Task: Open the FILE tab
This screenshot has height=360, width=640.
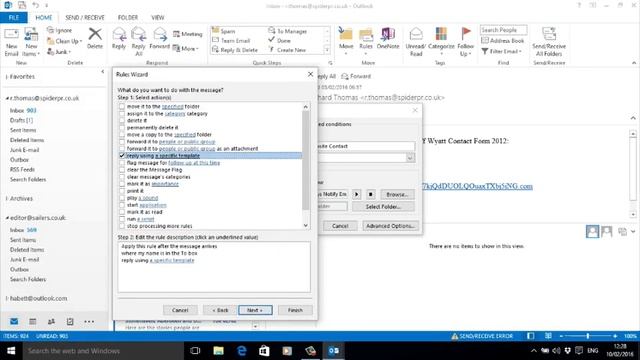Action: click(x=14, y=18)
